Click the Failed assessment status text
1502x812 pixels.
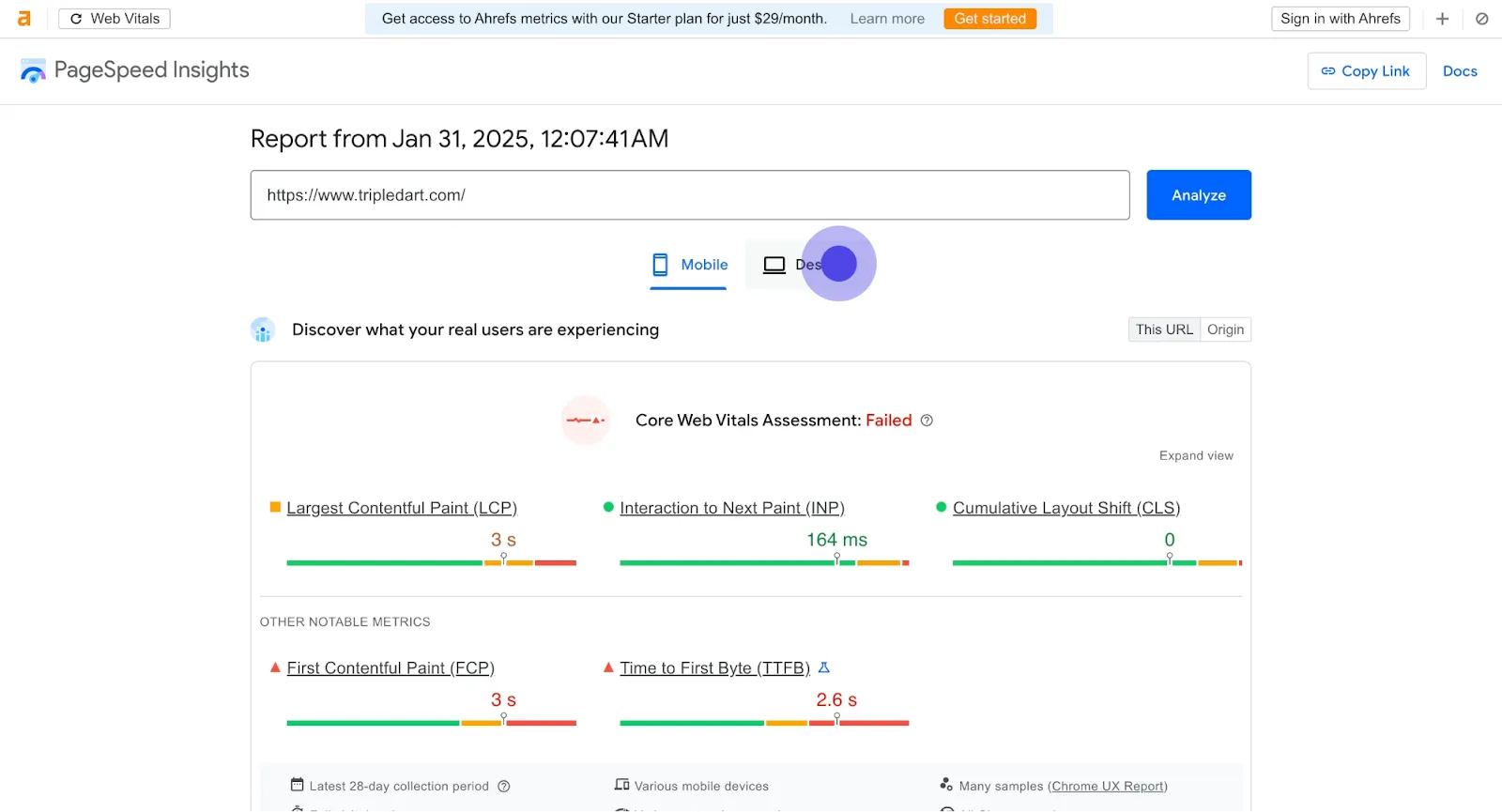pos(888,421)
